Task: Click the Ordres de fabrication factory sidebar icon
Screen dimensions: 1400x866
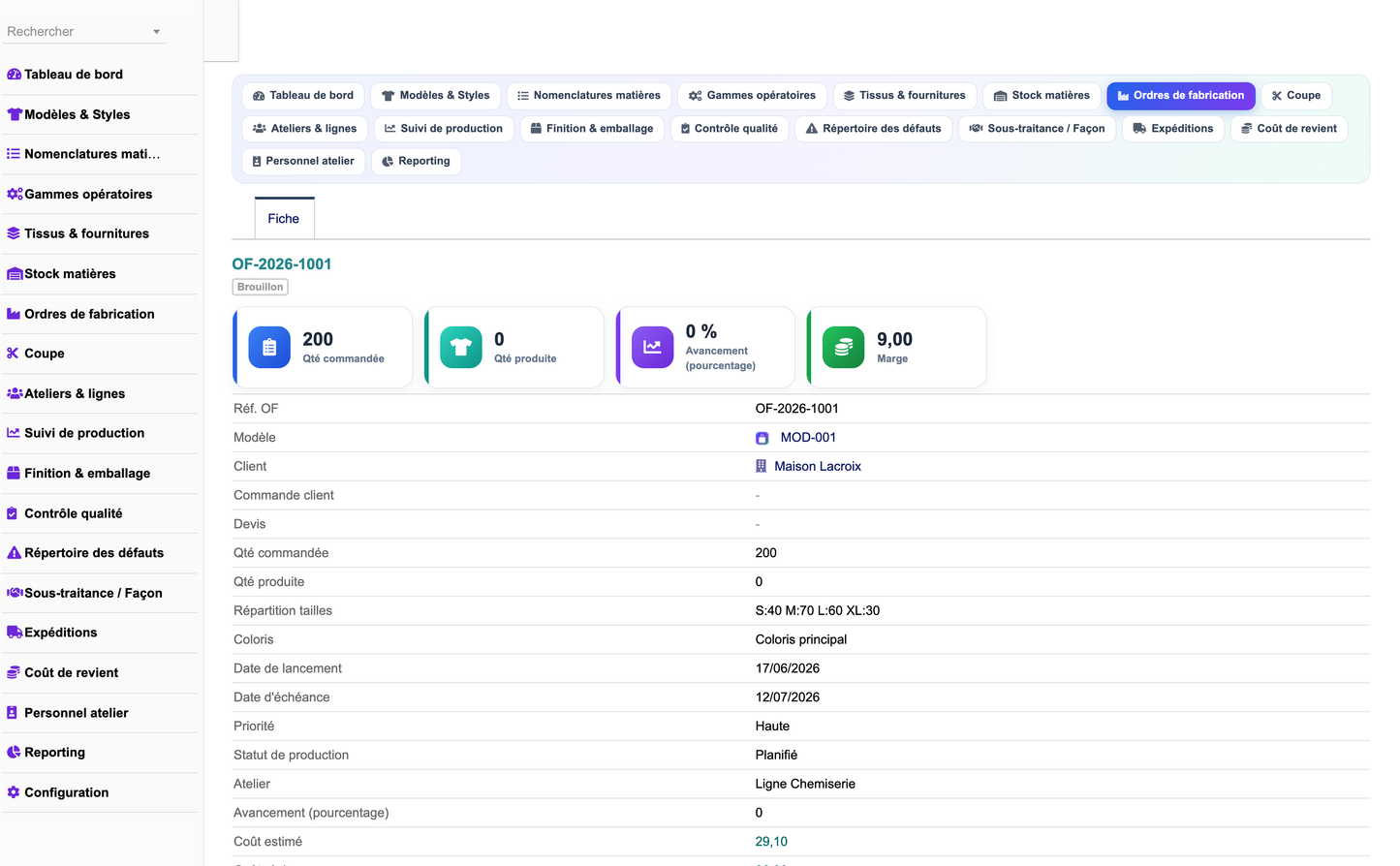Action: pyautogui.click(x=14, y=314)
